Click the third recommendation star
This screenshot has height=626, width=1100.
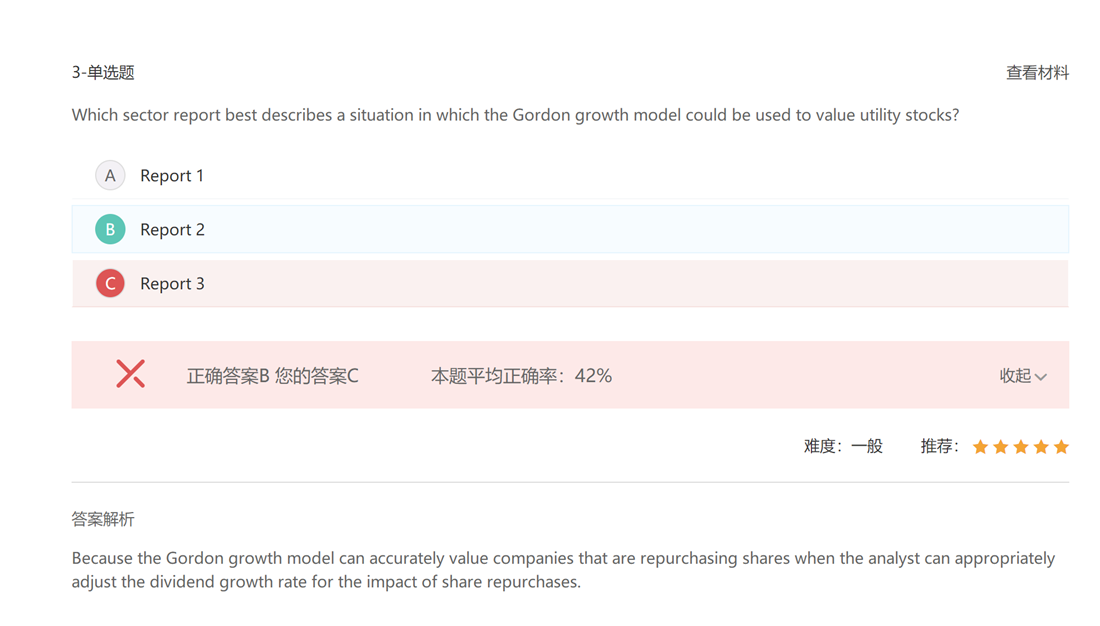(x=1021, y=447)
